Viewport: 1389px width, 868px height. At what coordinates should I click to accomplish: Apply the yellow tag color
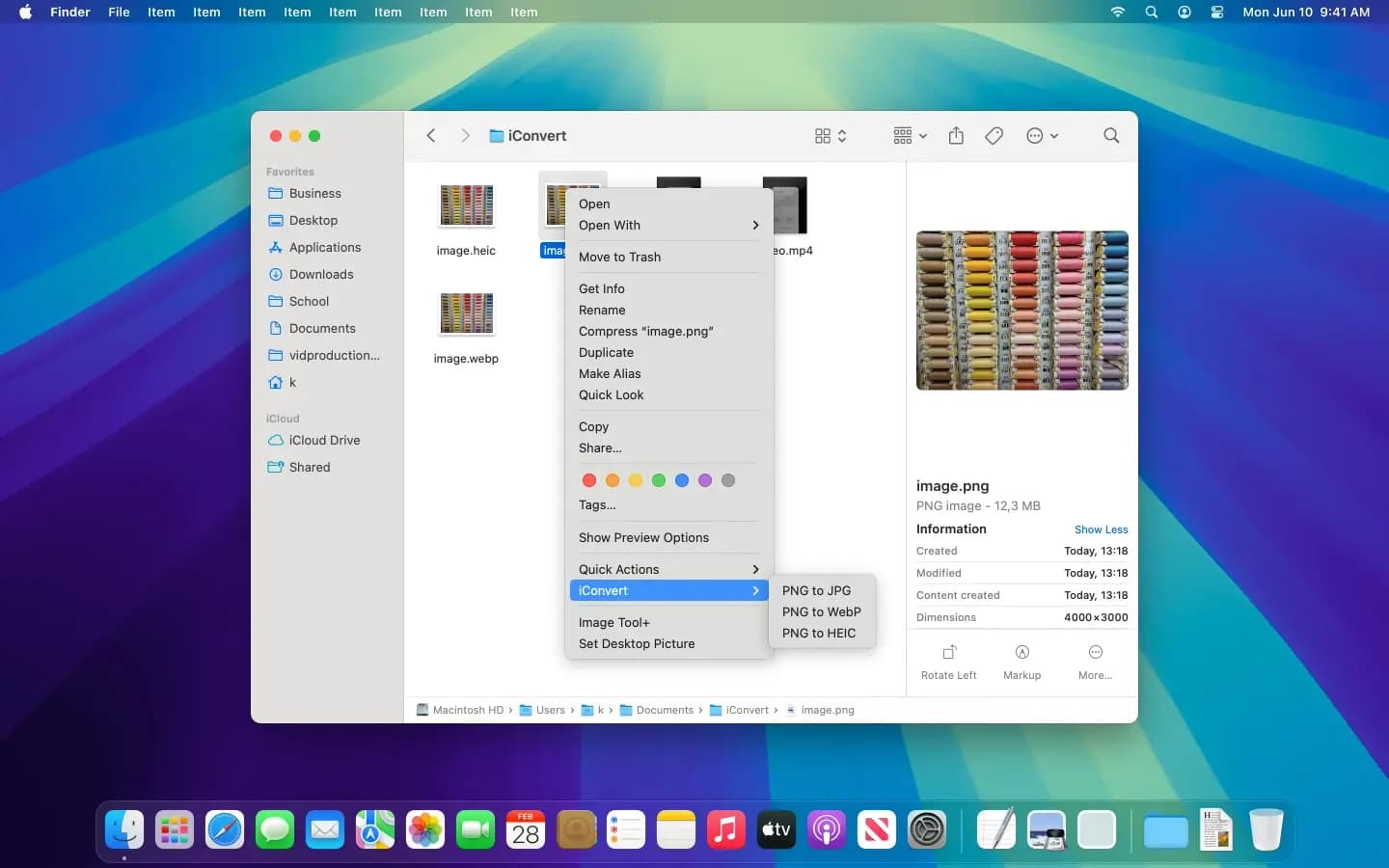tap(636, 480)
